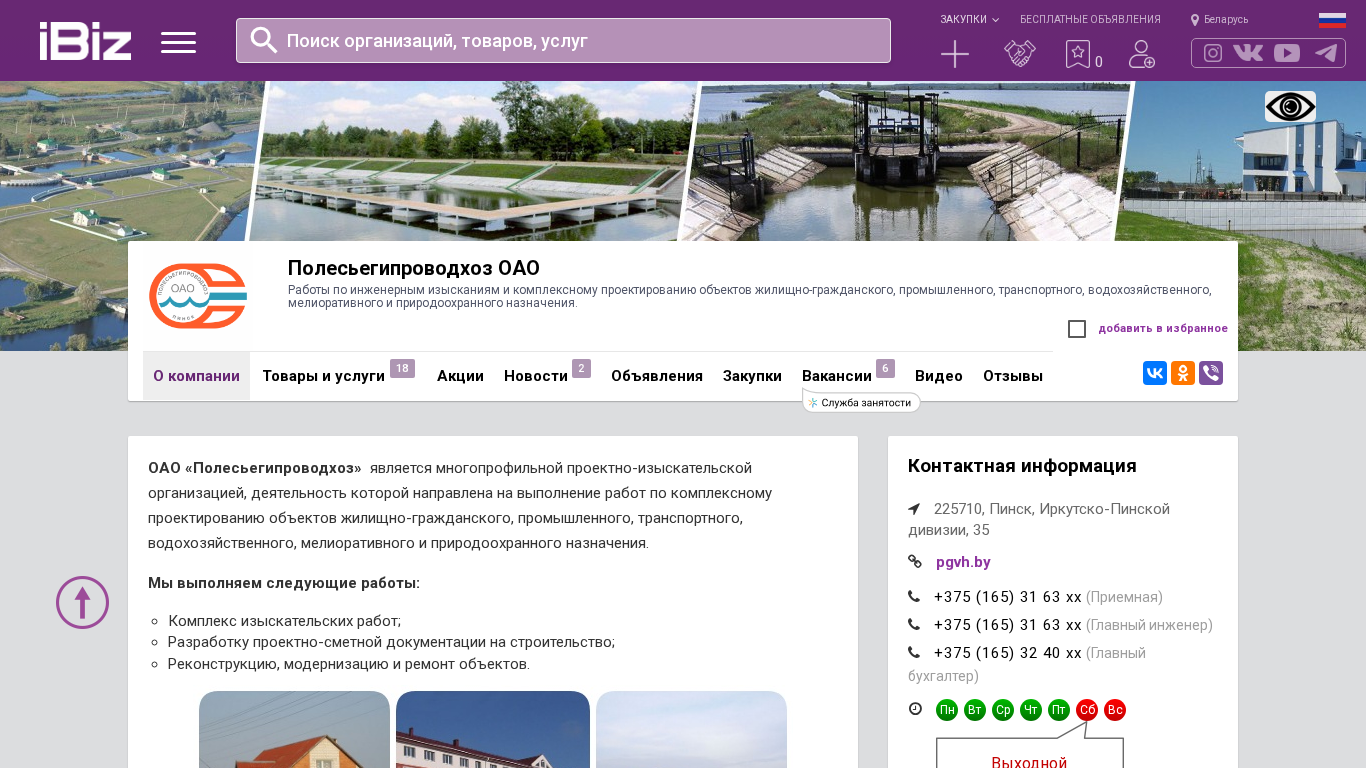1366x768 pixels.
Task: Open the О компании tab
Action: (x=196, y=376)
